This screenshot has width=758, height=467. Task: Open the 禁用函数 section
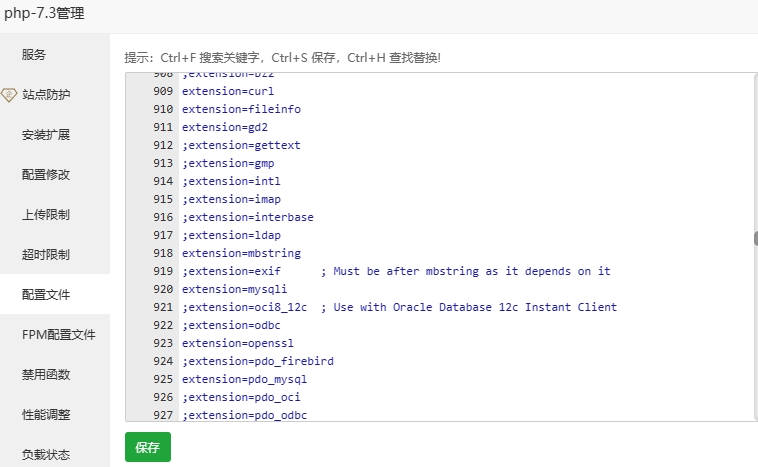(x=46, y=375)
